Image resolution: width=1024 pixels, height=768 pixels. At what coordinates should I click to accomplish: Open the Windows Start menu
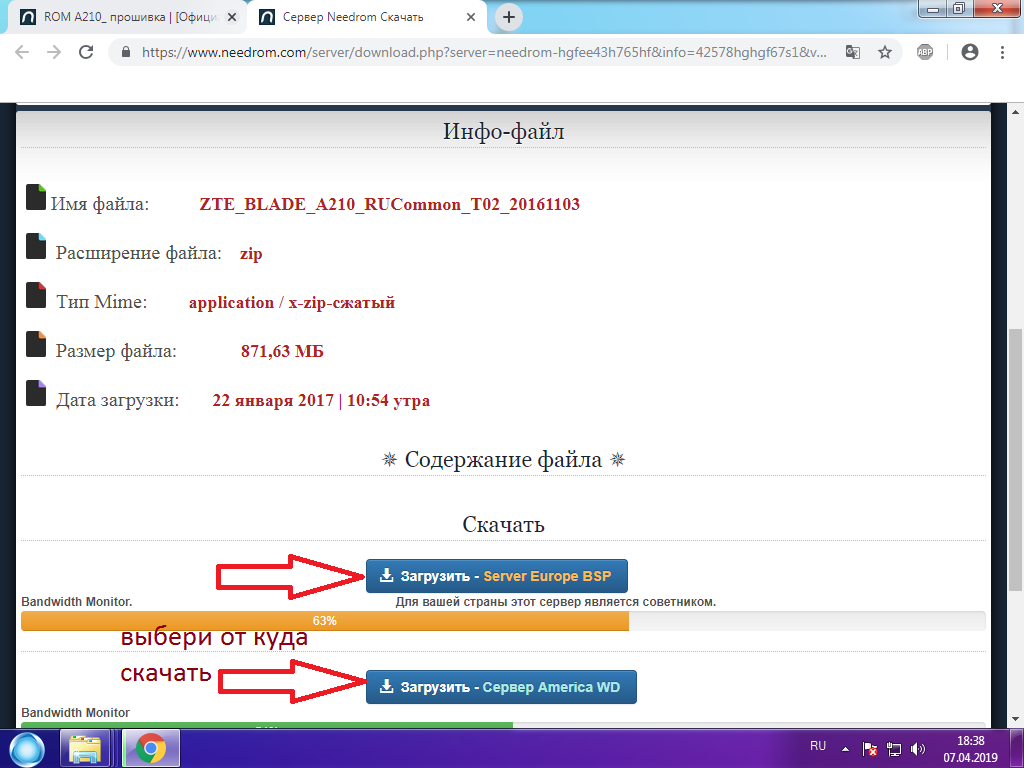[27, 747]
